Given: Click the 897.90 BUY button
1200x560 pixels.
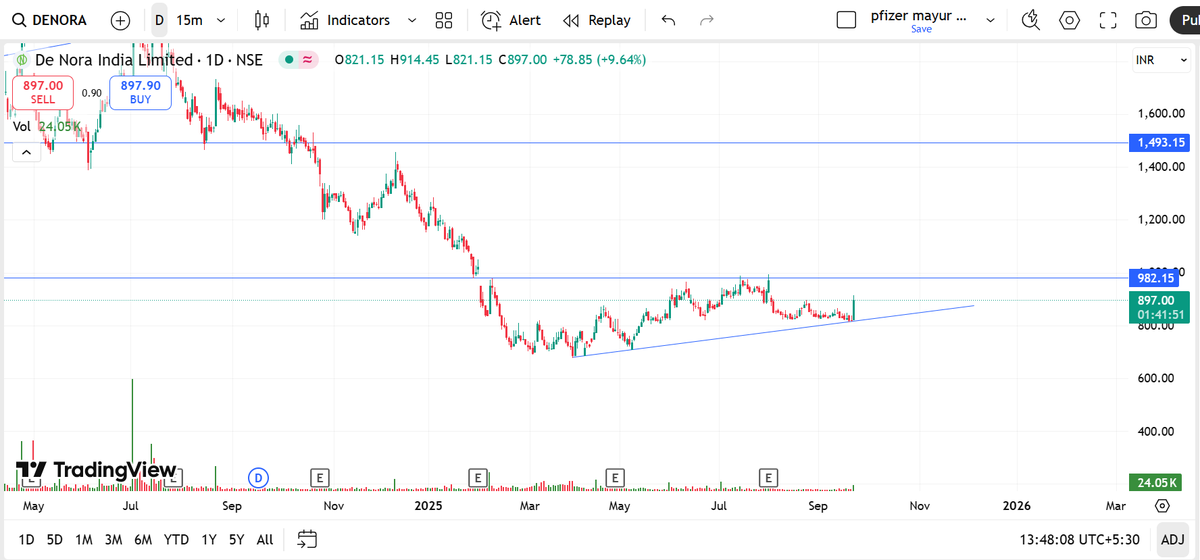Looking at the screenshot, I should click(x=142, y=92).
